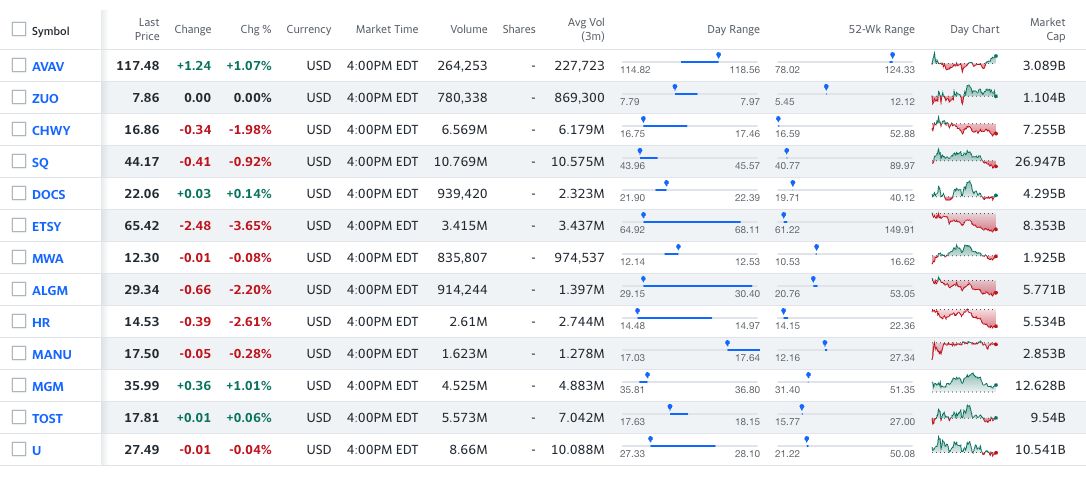Image resolution: width=1086 pixels, height=477 pixels.
Task: Open the ZUO ticker link
Action: point(45,98)
